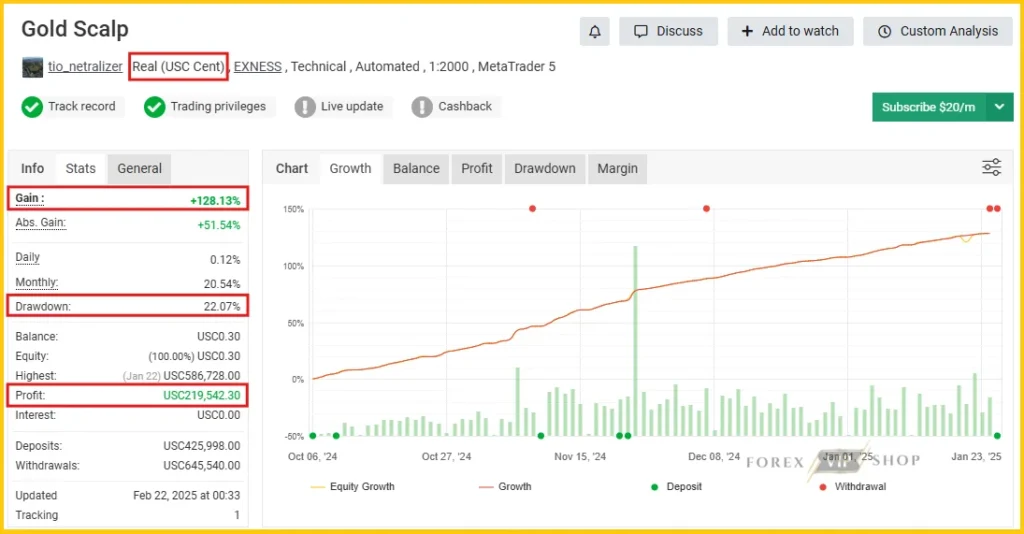Select the Growth chart tab
This screenshot has height=534, width=1024.
[350, 168]
